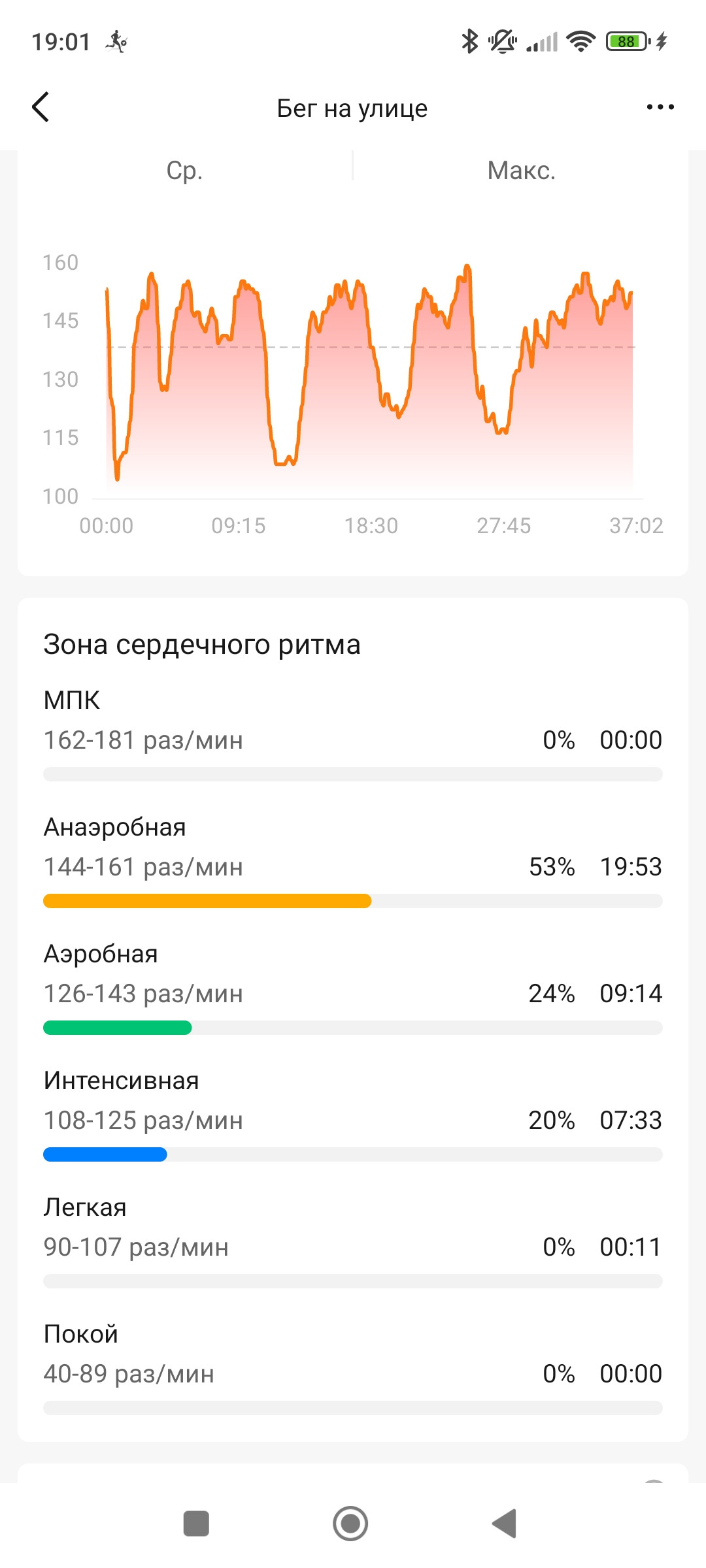Tap the running activity status icon
This screenshot has width=706, height=1568.
pyautogui.click(x=116, y=41)
